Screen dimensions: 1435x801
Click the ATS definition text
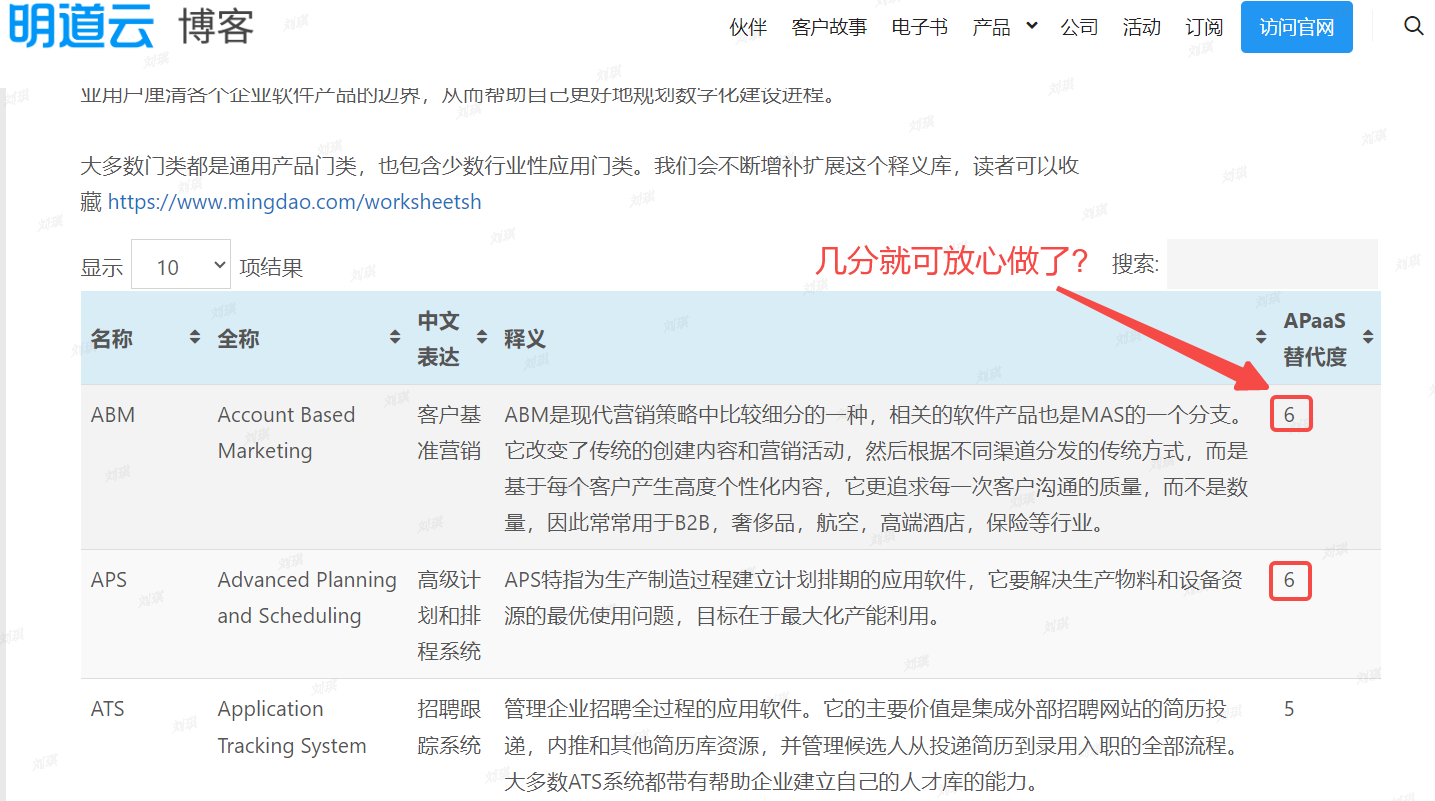pos(872,745)
